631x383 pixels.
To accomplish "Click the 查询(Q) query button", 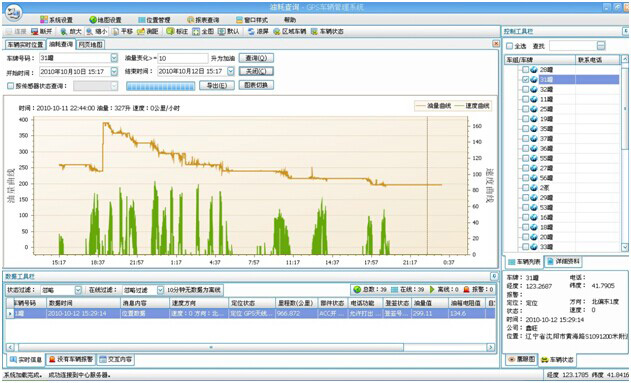I will [x=256, y=58].
